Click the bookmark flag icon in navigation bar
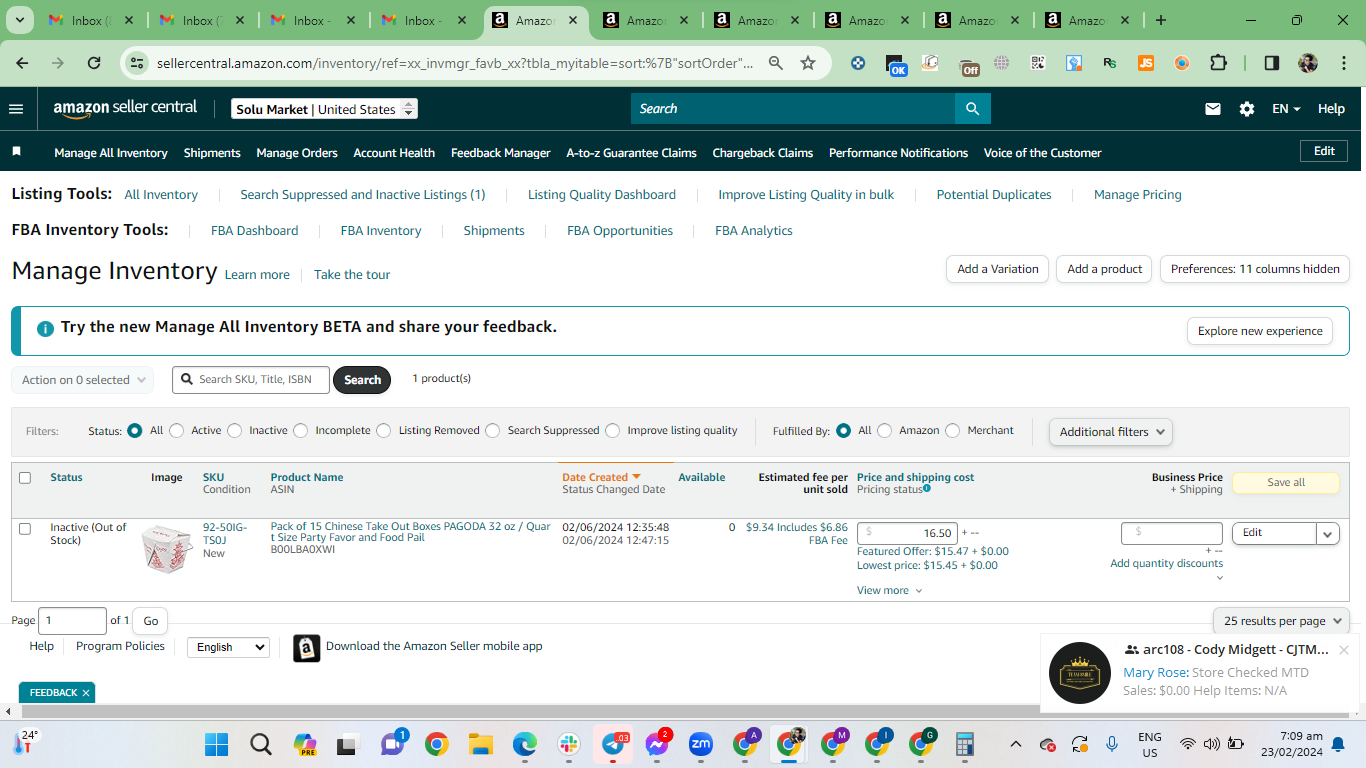This screenshot has height=768, width=1366. tap(17, 152)
